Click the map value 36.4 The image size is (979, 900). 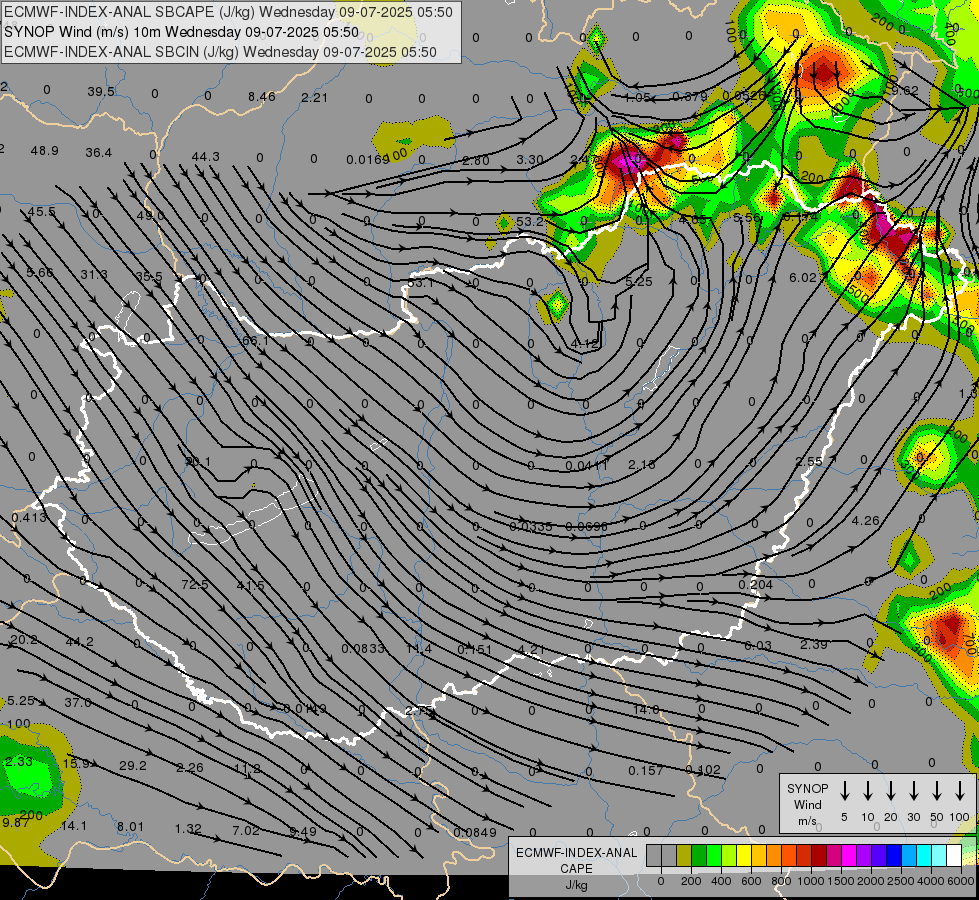point(99,152)
